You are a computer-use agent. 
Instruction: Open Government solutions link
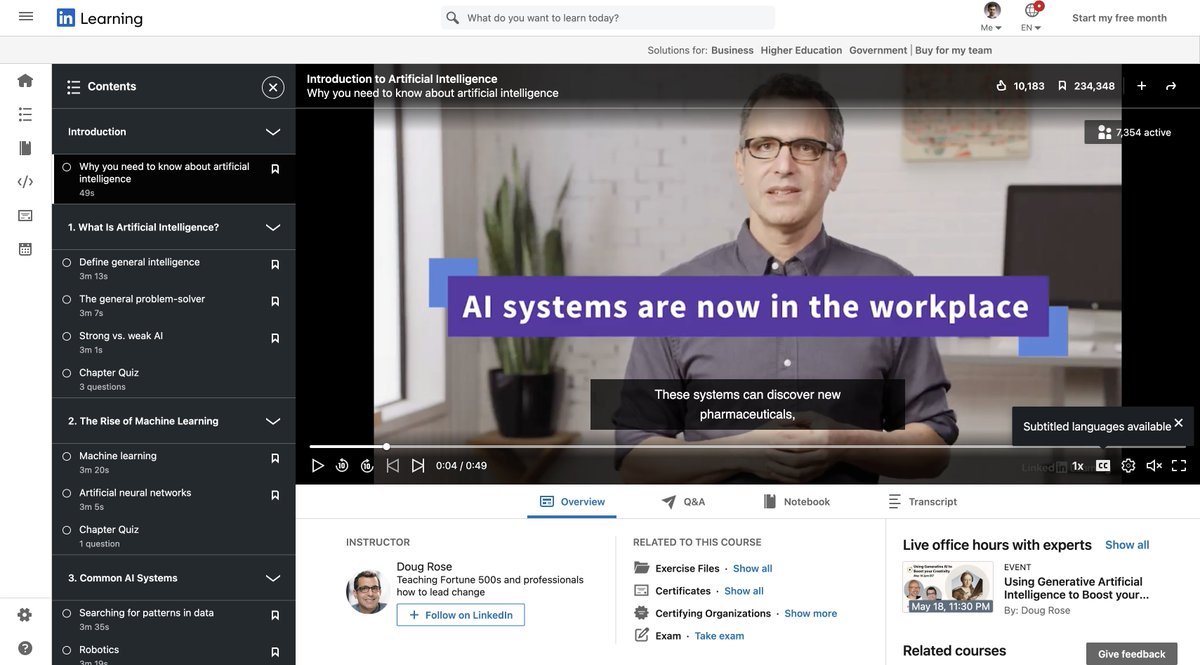878,50
